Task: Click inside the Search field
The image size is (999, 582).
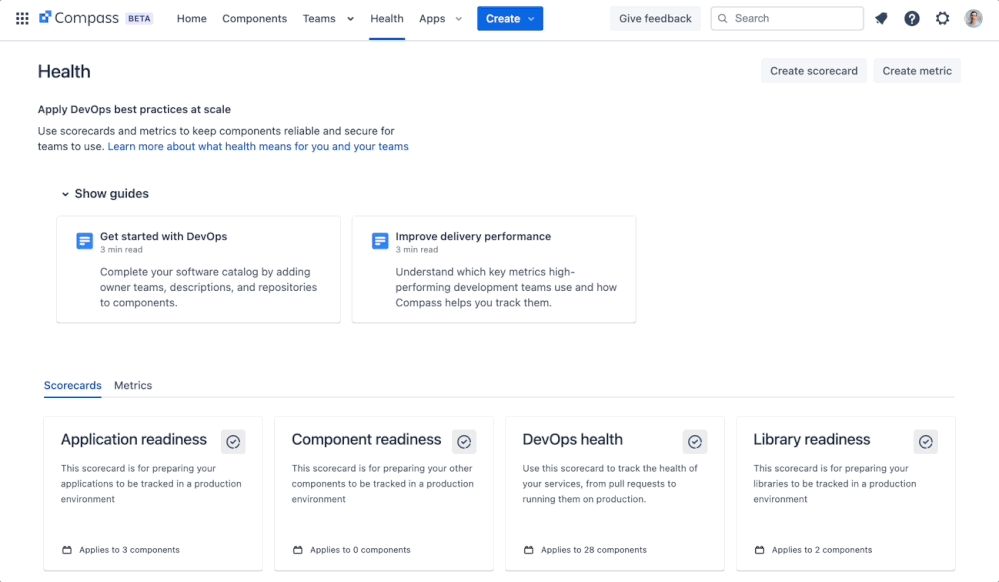Action: click(786, 18)
